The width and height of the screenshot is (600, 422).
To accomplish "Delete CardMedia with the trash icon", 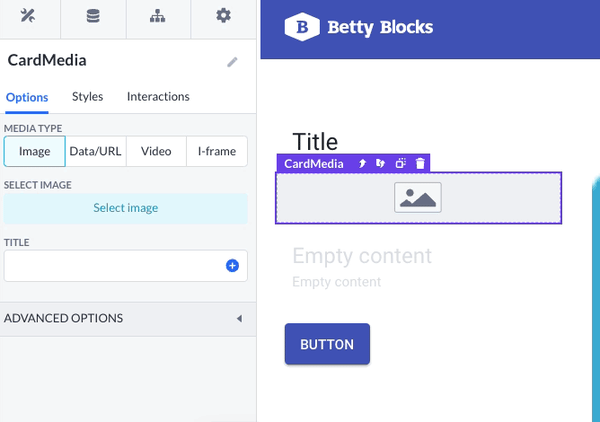I will [420, 164].
